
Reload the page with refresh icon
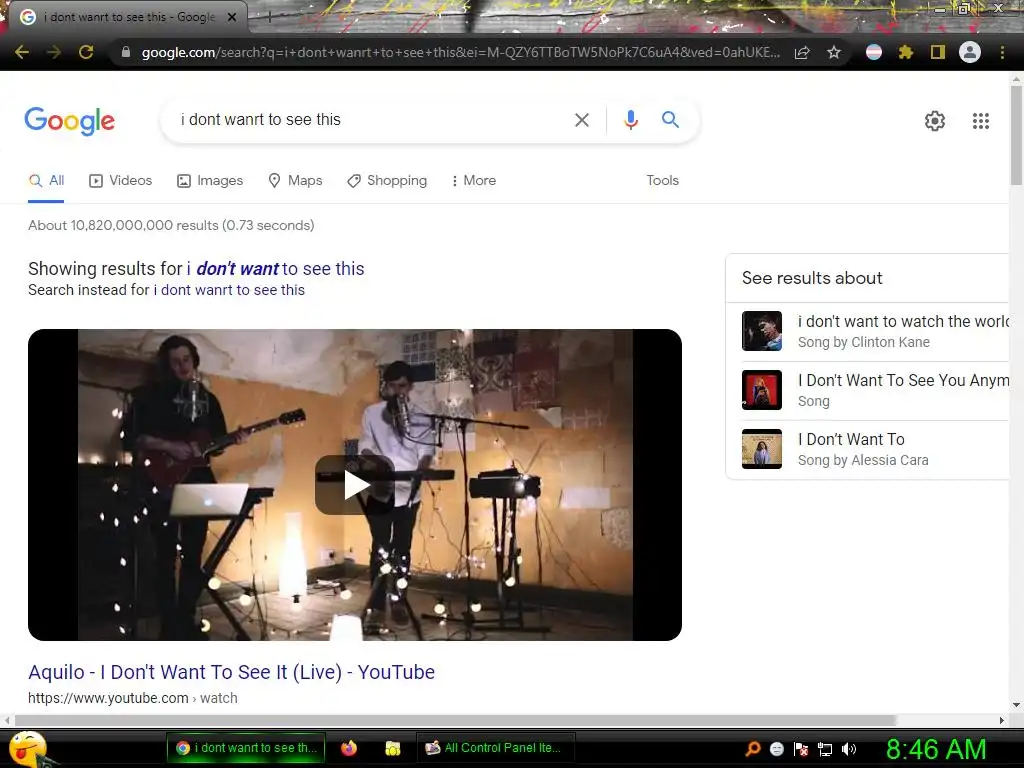(86, 52)
